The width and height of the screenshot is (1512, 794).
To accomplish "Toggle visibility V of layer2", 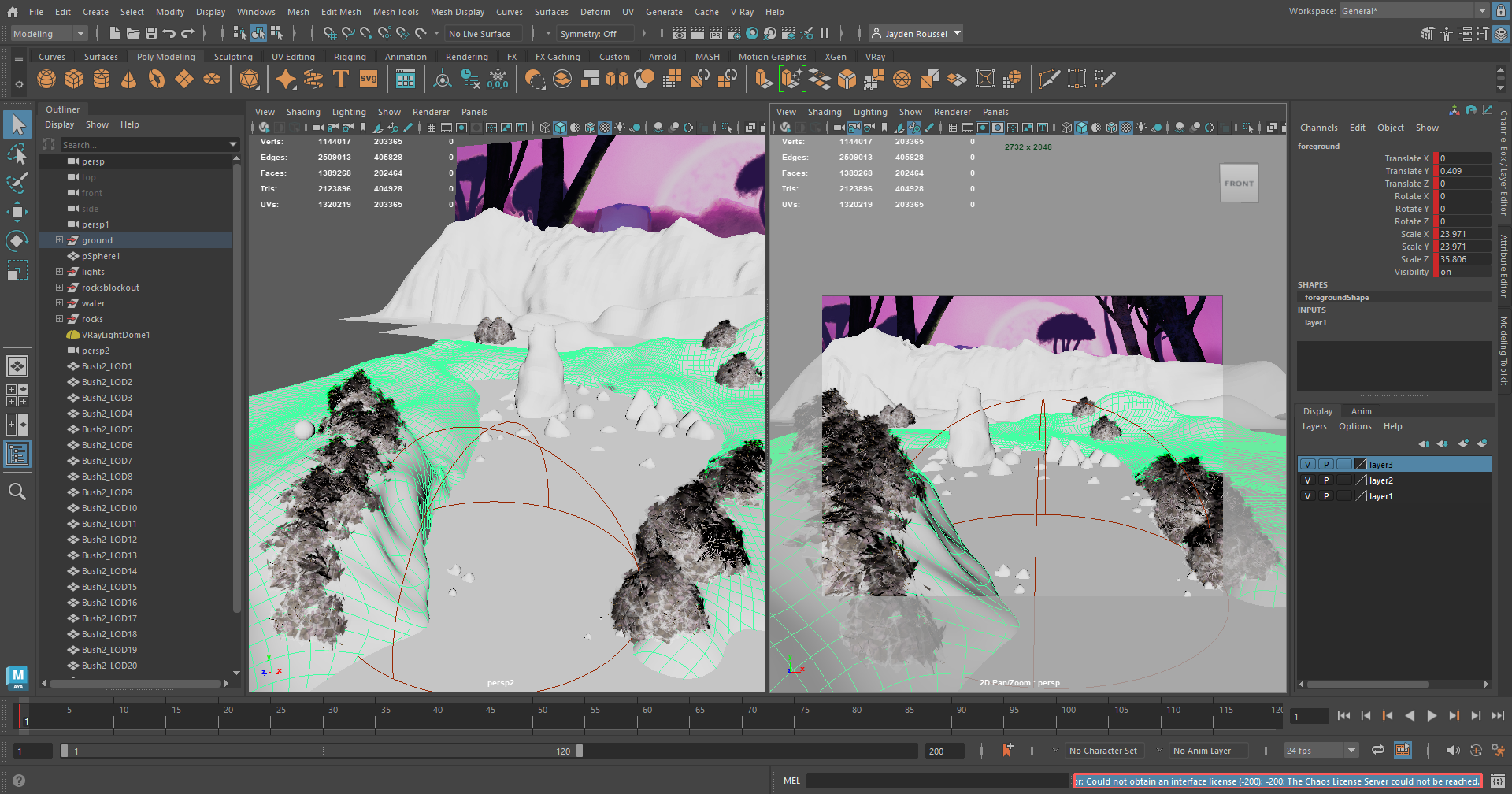I will pyautogui.click(x=1308, y=480).
